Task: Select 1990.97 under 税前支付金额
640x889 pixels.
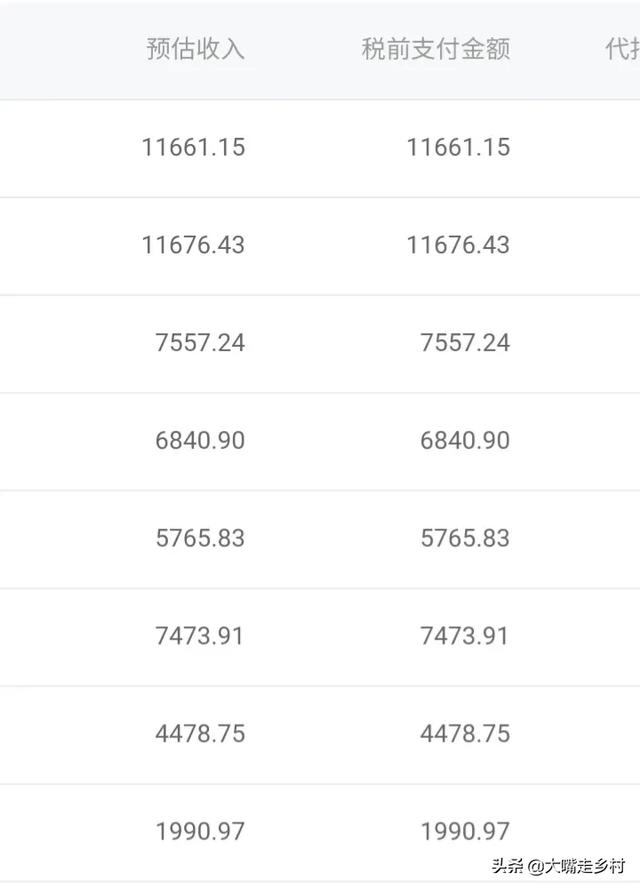Action: point(465,832)
